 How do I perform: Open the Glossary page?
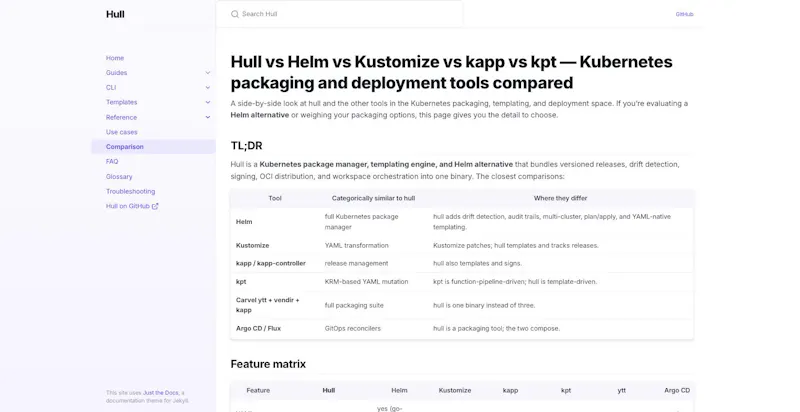[119, 177]
